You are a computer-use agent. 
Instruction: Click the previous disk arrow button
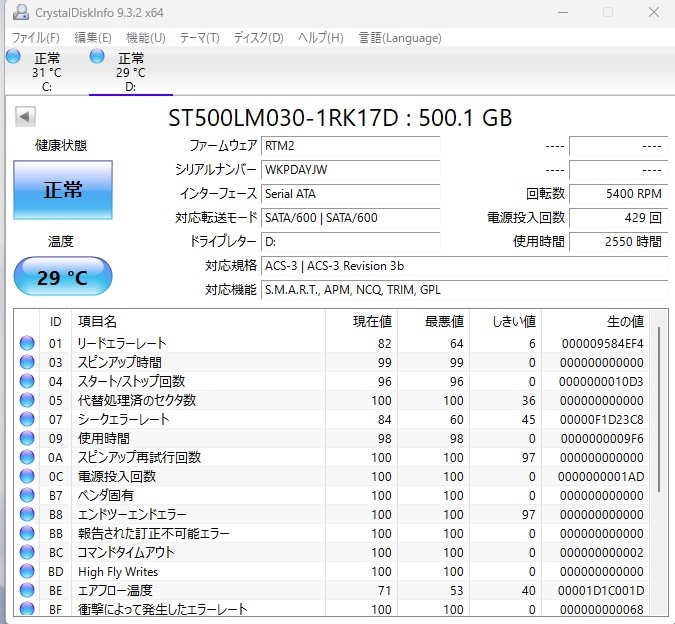(x=25, y=116)
